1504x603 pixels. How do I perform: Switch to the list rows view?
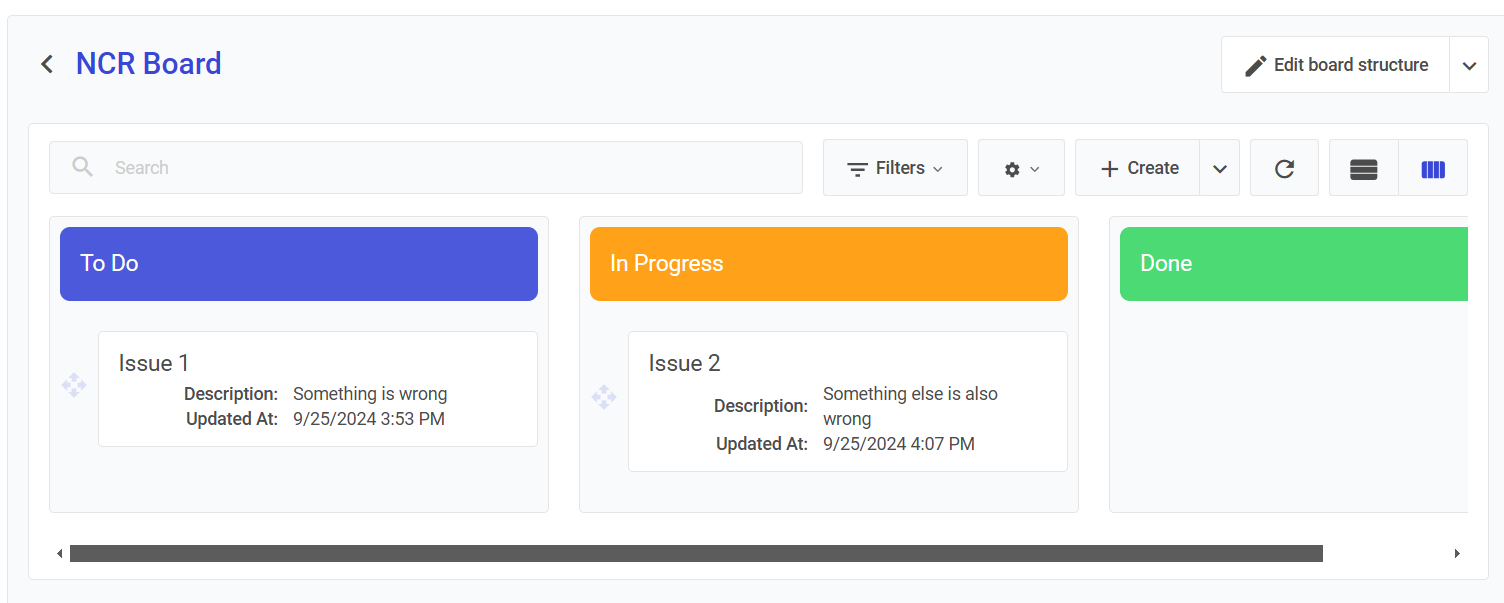pos(1363,169)
